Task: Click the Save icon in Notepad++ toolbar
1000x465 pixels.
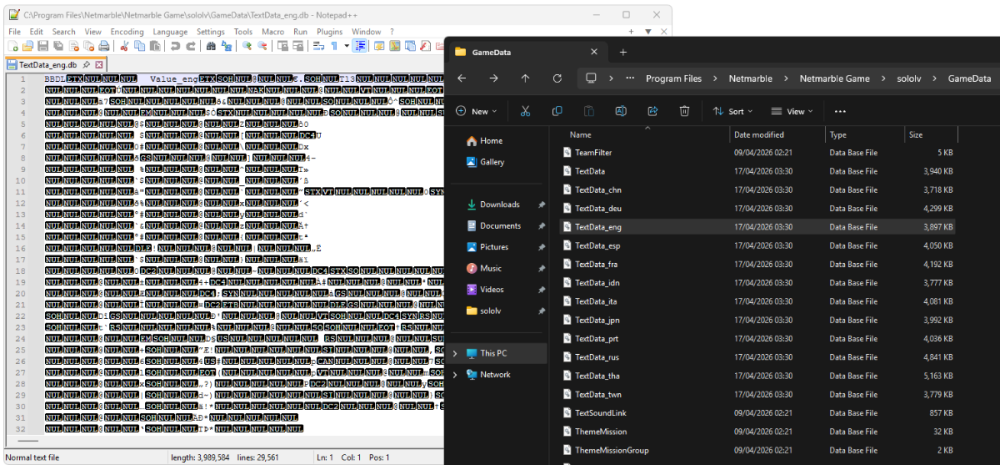Action: click(43, 46)
